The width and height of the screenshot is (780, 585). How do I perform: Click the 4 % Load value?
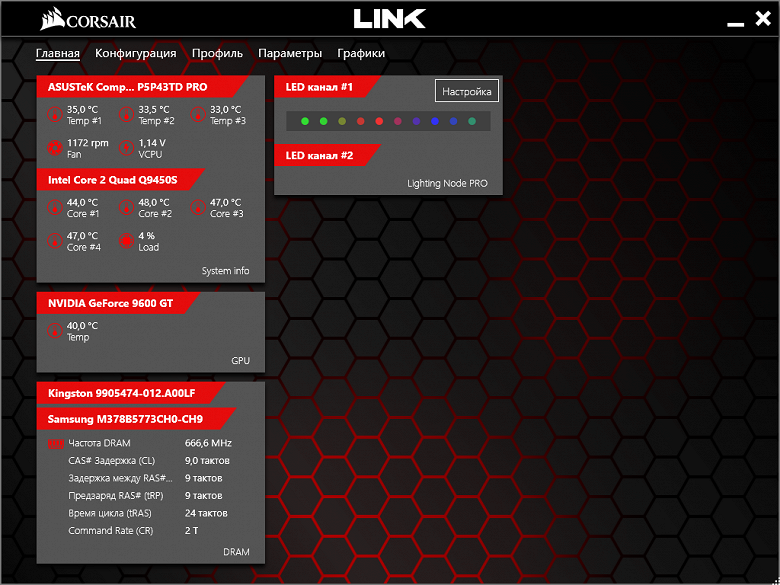click(x=147, y=236)
